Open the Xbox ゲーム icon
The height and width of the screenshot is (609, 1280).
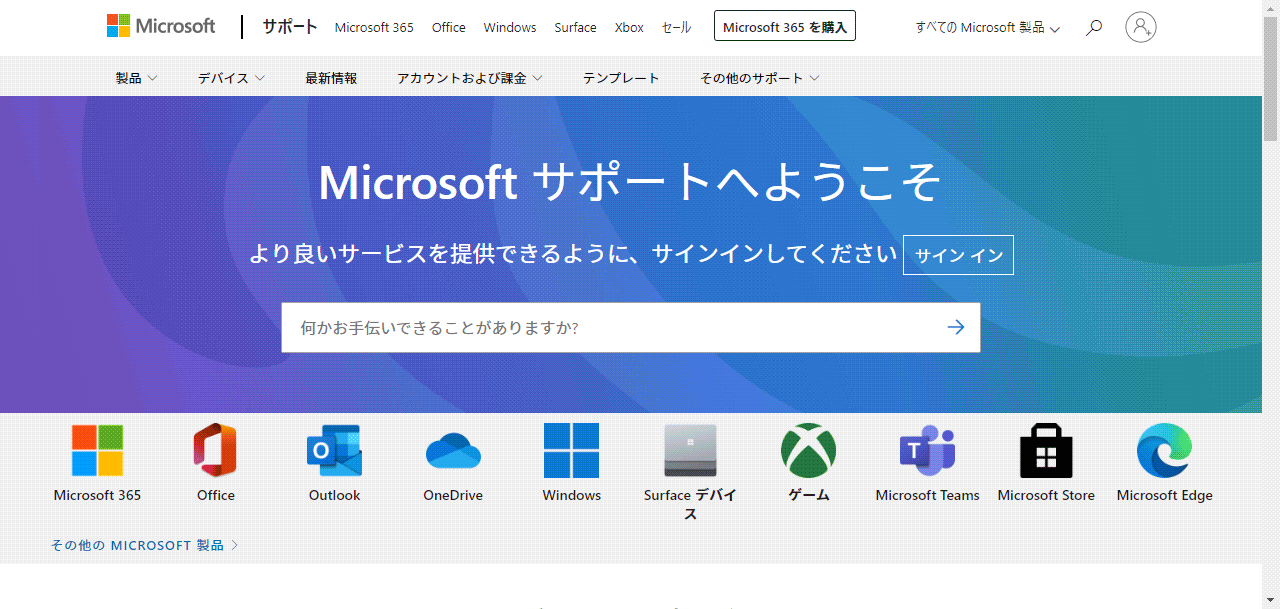808,450
